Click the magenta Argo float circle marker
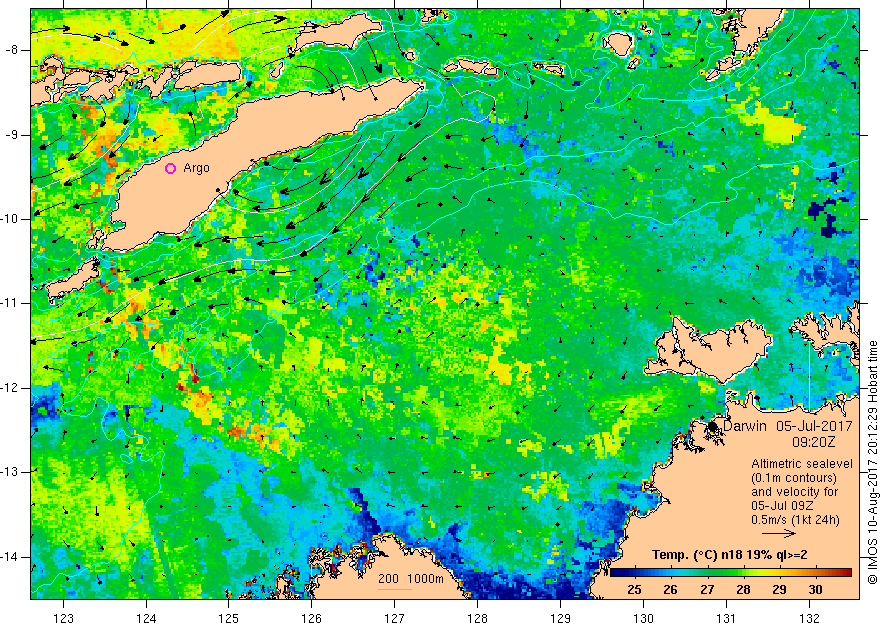Screen dimensions: 880x630 click(x=171, y=168)
